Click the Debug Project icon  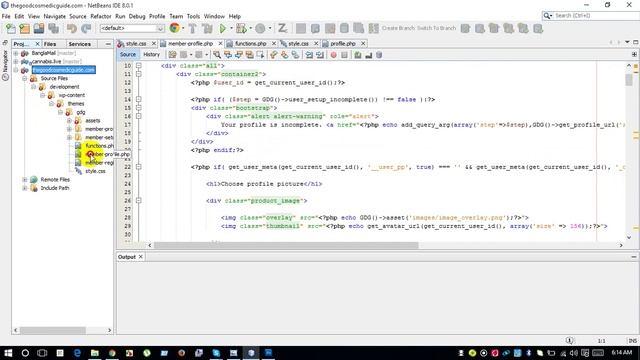(x=241, y=28)
